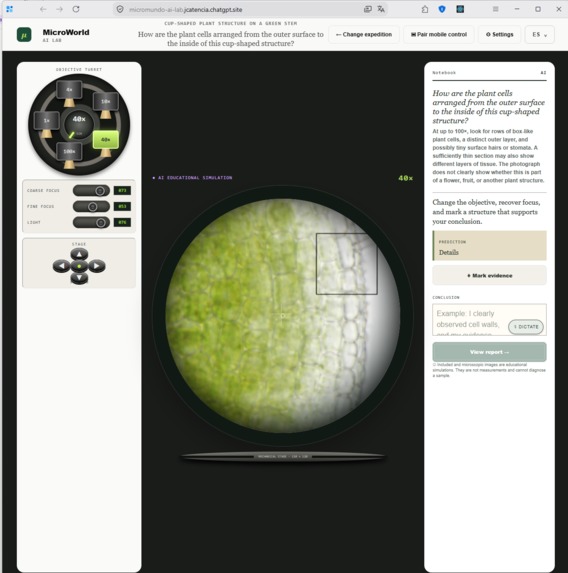Click the site security shield icon
Screen dimensions: 568x573
pos(120,10)
